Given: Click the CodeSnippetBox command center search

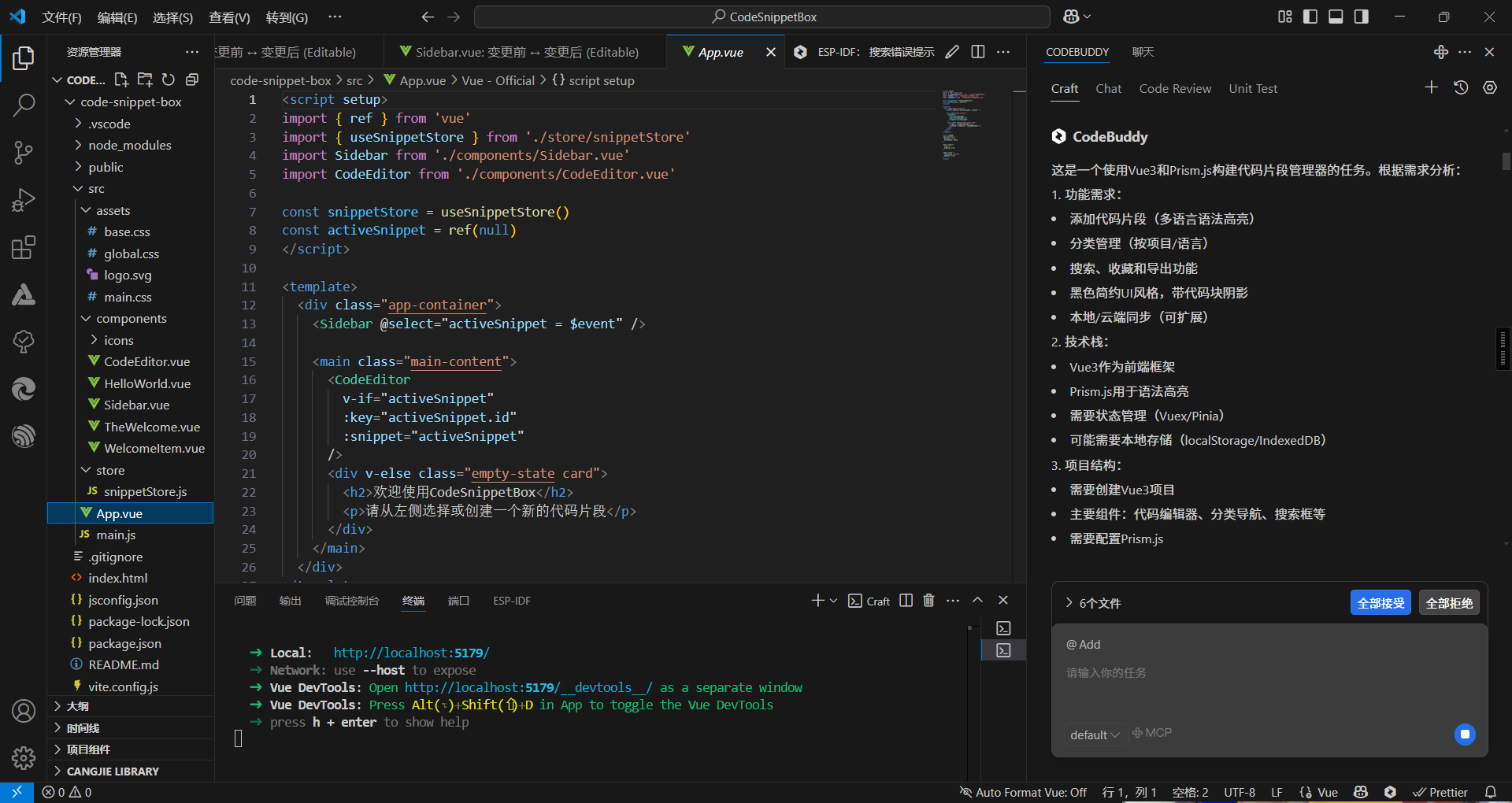Looking at the screenshot, I should point(762,17).
